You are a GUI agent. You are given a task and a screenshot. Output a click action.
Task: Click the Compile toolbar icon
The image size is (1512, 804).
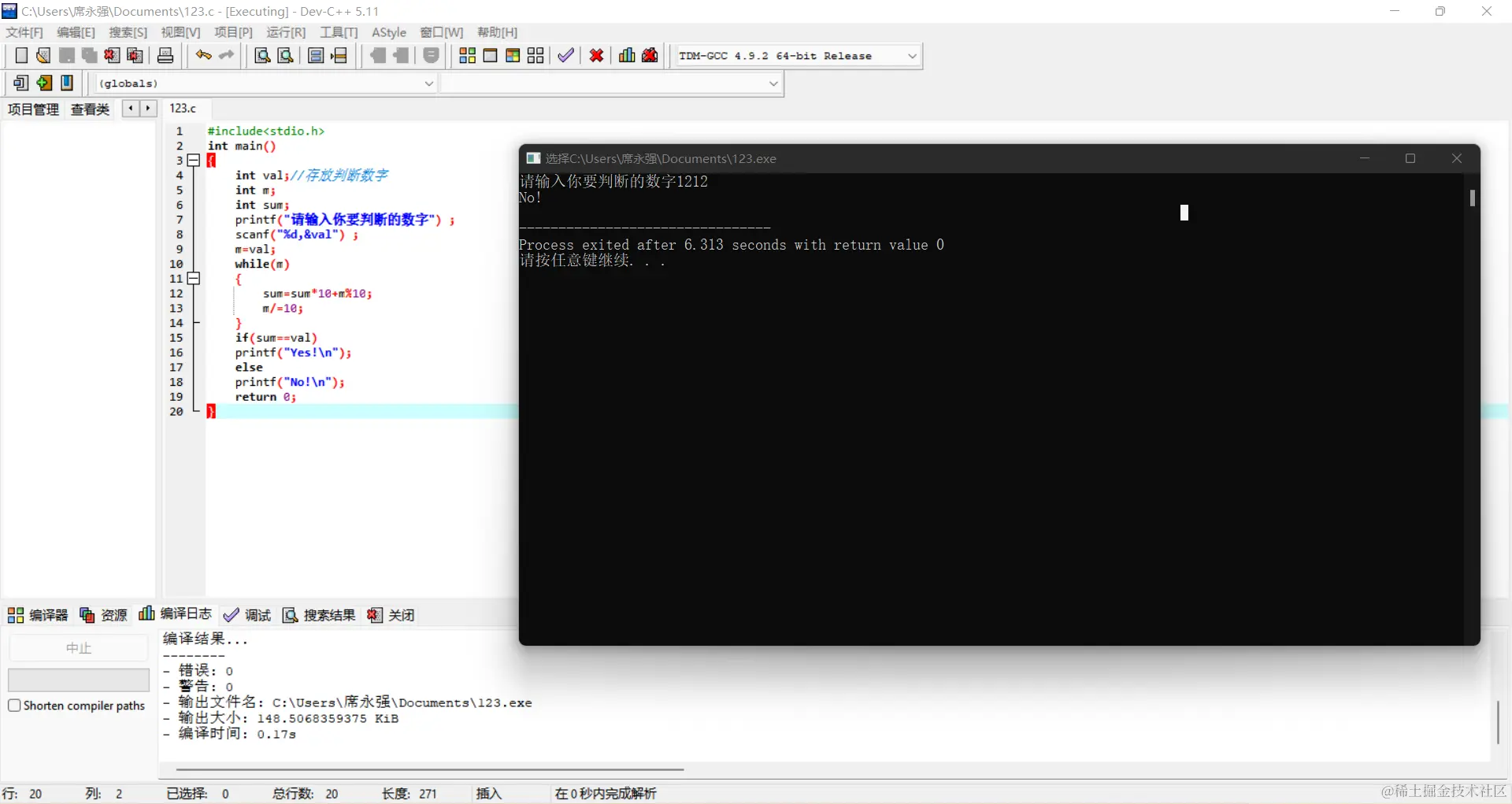(x=467, y=55)
